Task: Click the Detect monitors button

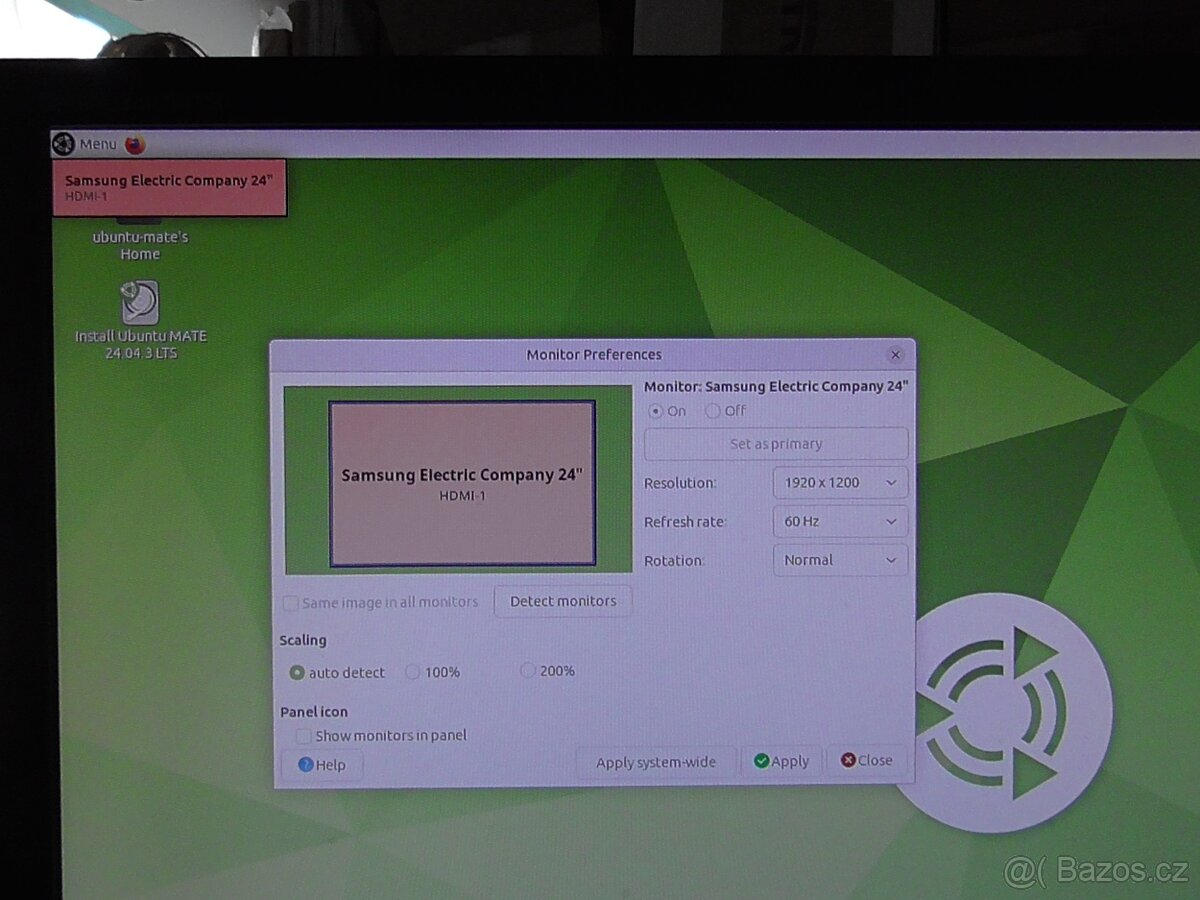Action: point(563,601)
